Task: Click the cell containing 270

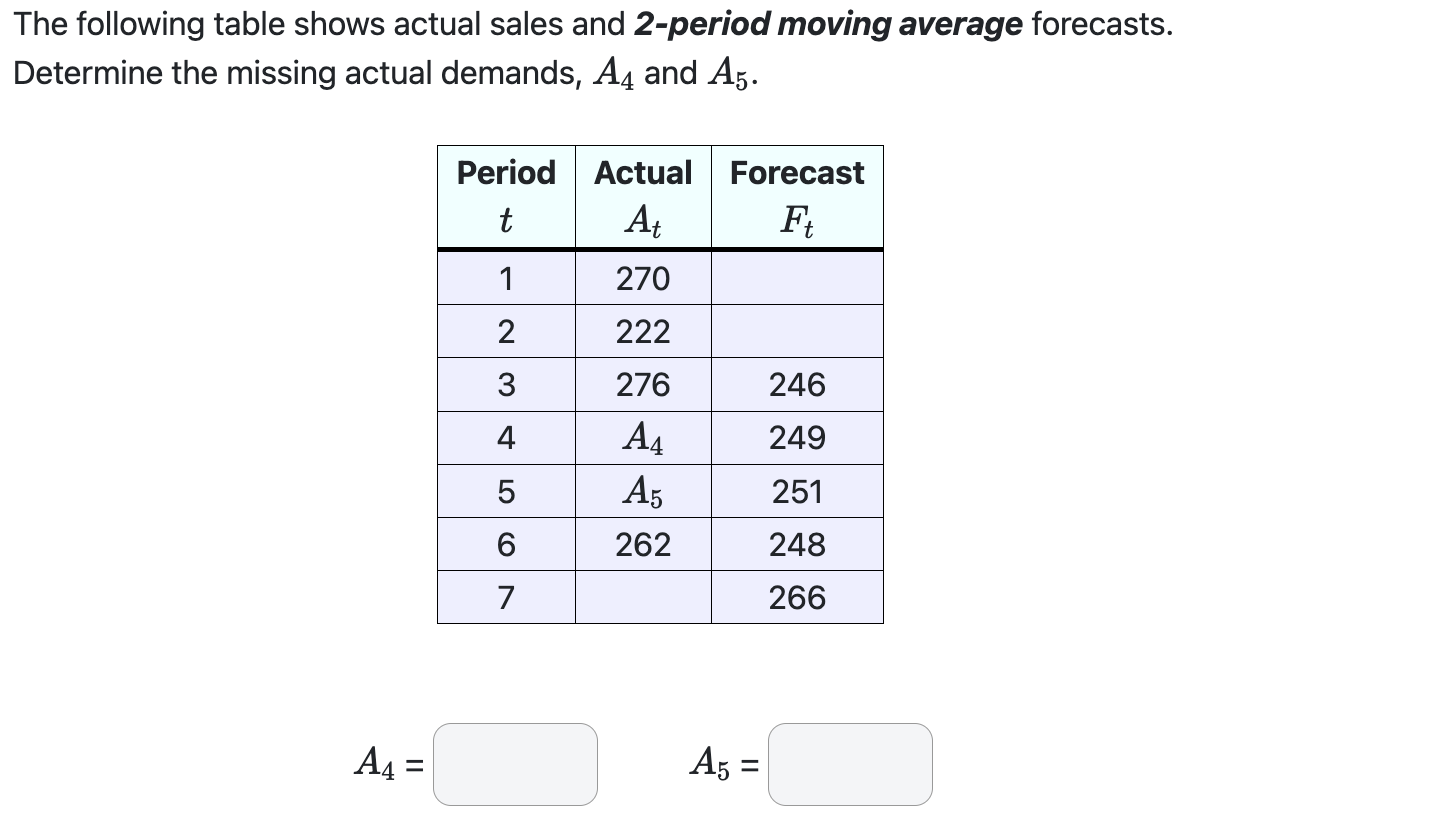Action: [642, 278]
